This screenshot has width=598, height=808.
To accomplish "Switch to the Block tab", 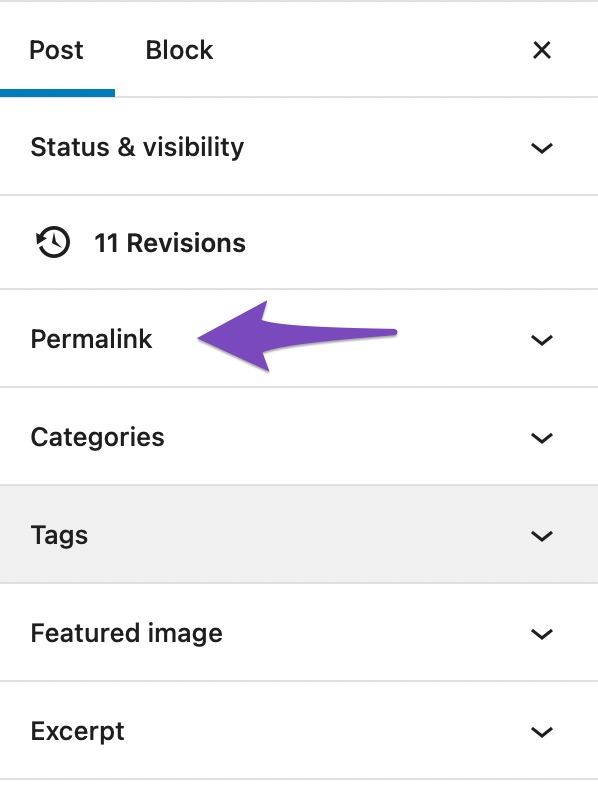I will (179, 49).
